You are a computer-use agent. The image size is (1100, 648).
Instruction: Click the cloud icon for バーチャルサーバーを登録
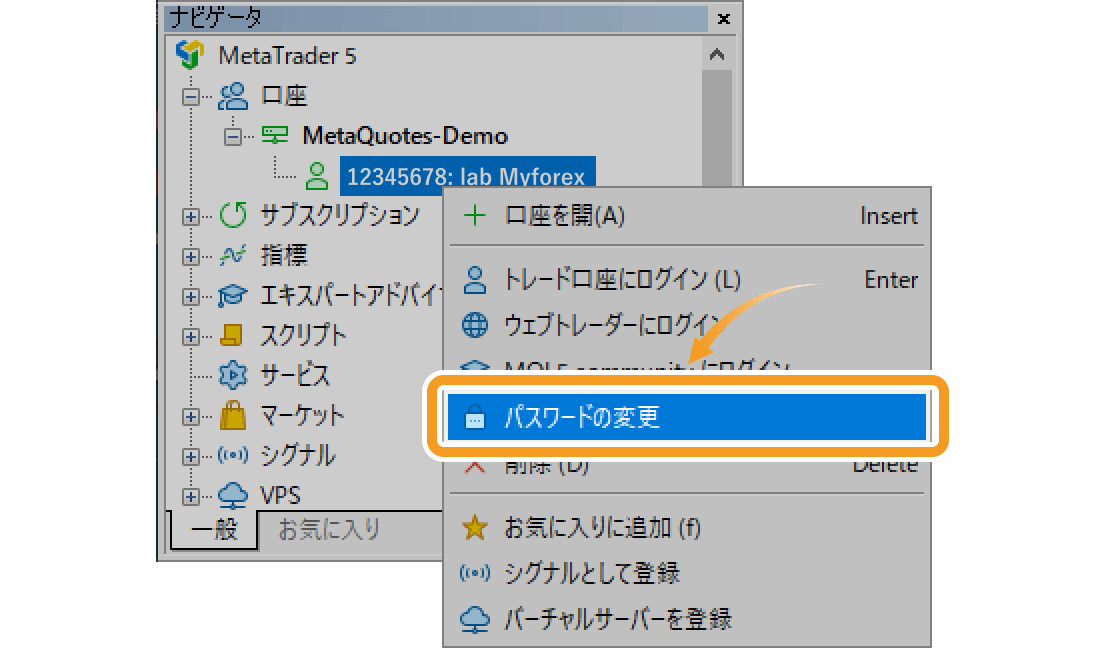pos(475,619)
